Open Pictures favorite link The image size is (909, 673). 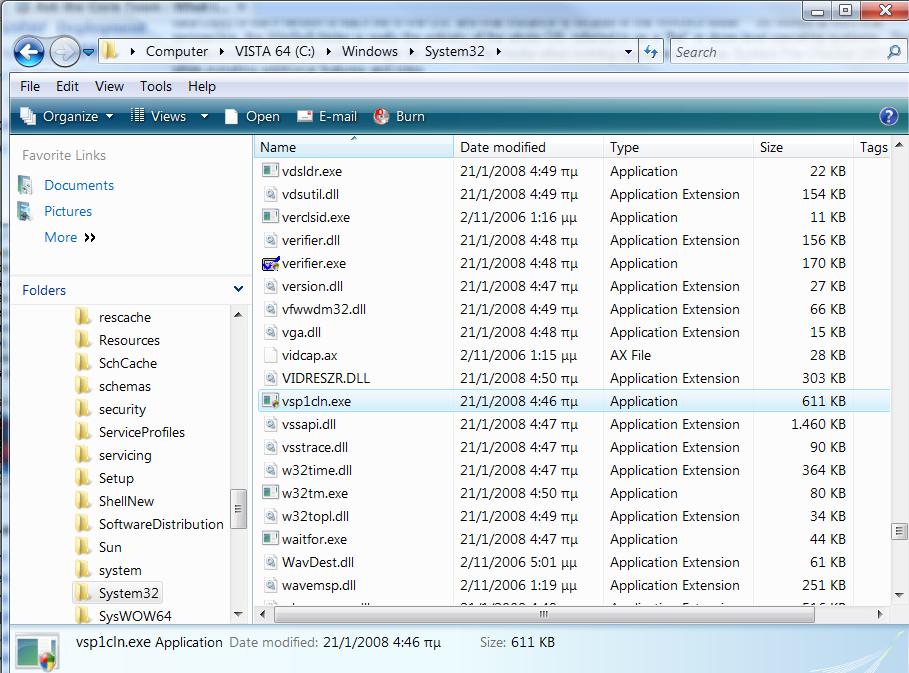click(x=68, y=212)
